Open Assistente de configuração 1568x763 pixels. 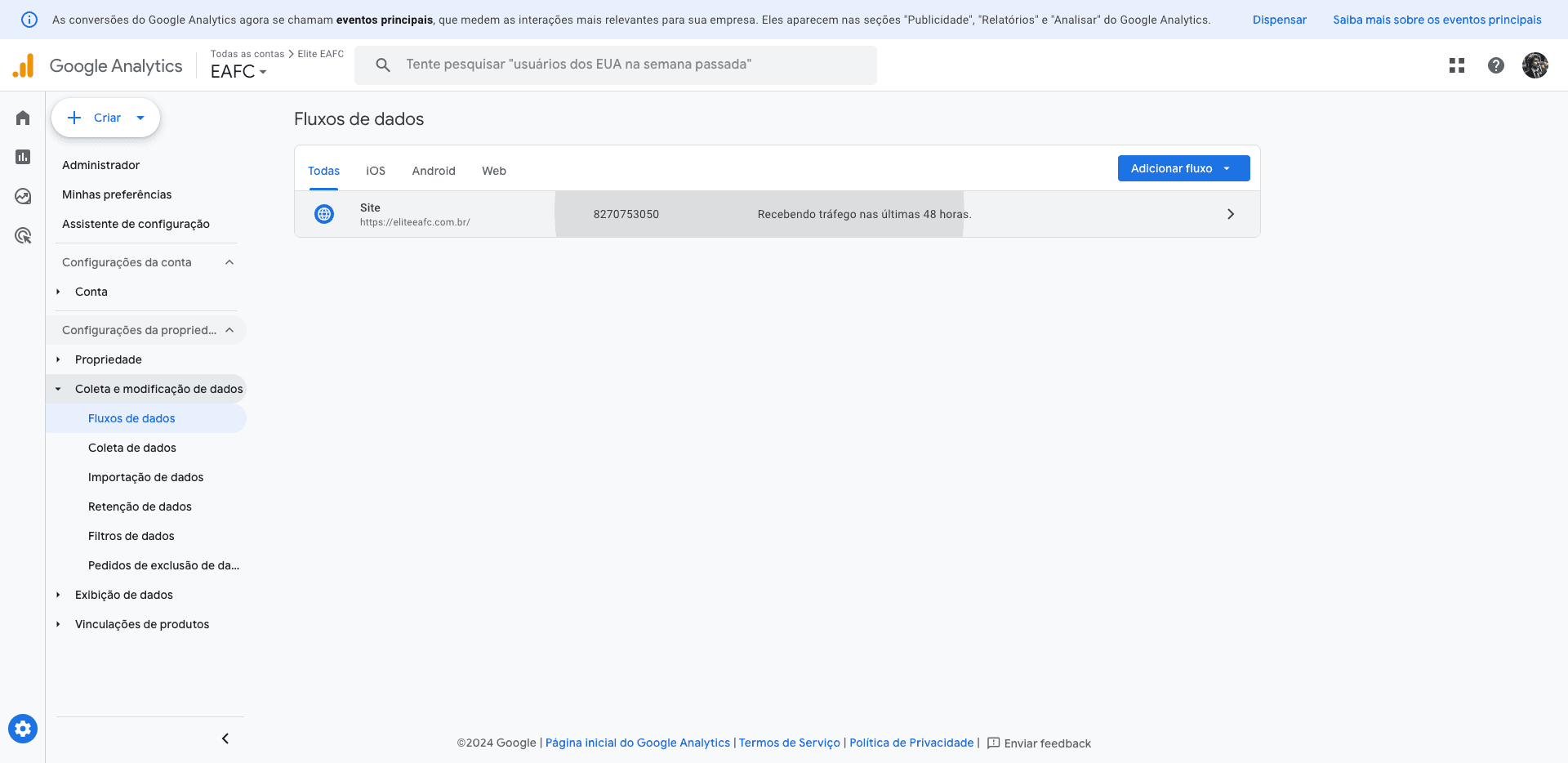(136, 224)
